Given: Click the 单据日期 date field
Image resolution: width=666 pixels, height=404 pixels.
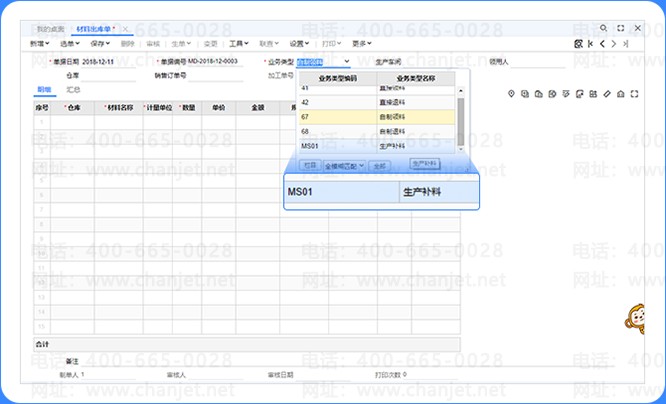Looking at the screenshot, I should pos(108,62).
